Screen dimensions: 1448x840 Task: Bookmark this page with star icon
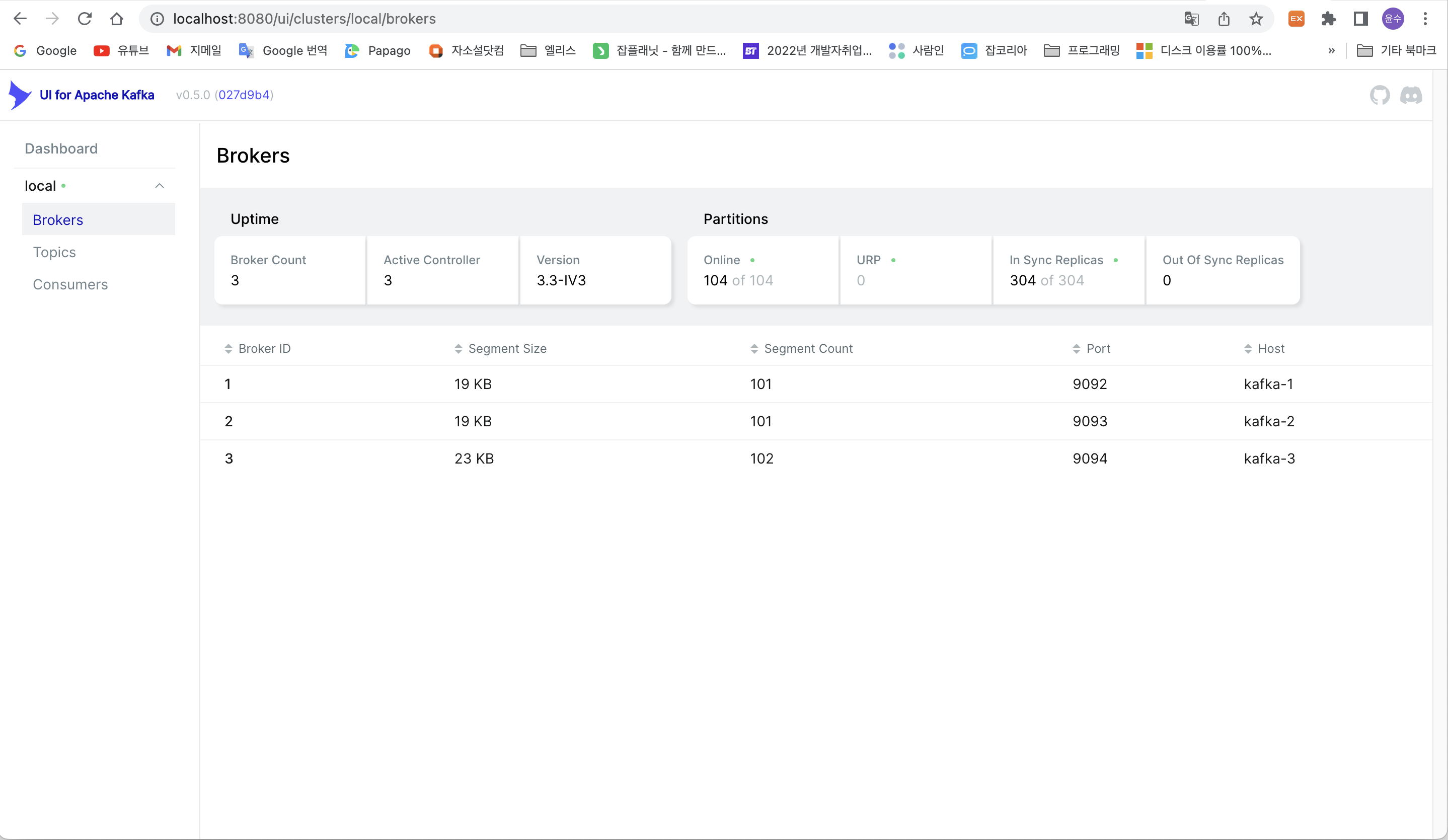tap(1256, 19)
